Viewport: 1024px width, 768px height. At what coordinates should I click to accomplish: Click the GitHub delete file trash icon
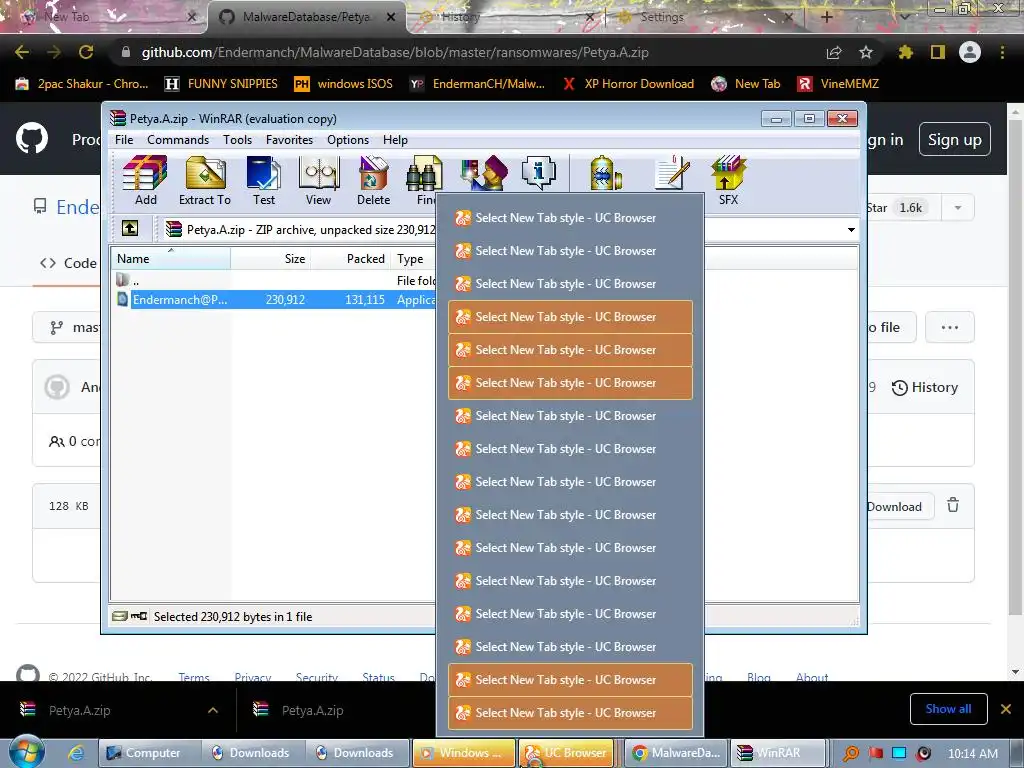pyautogui.click(x=953, y=505)
